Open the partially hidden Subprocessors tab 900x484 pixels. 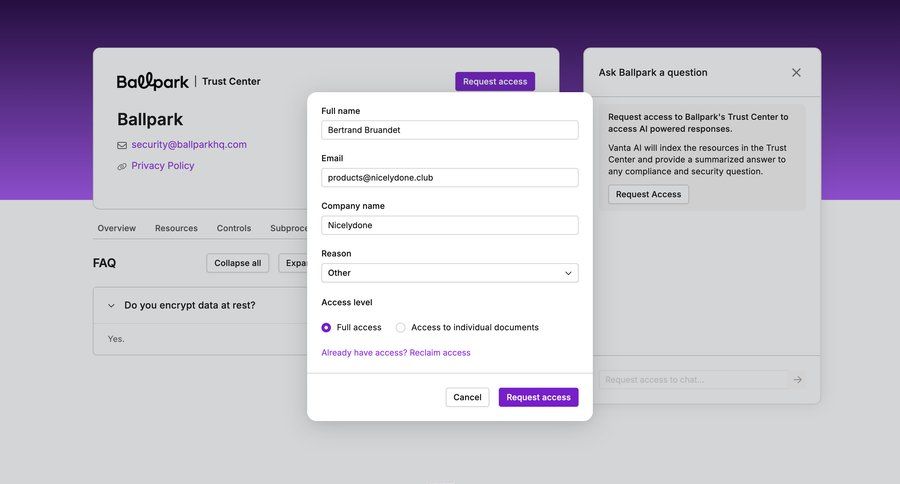[x=289, y=228]
